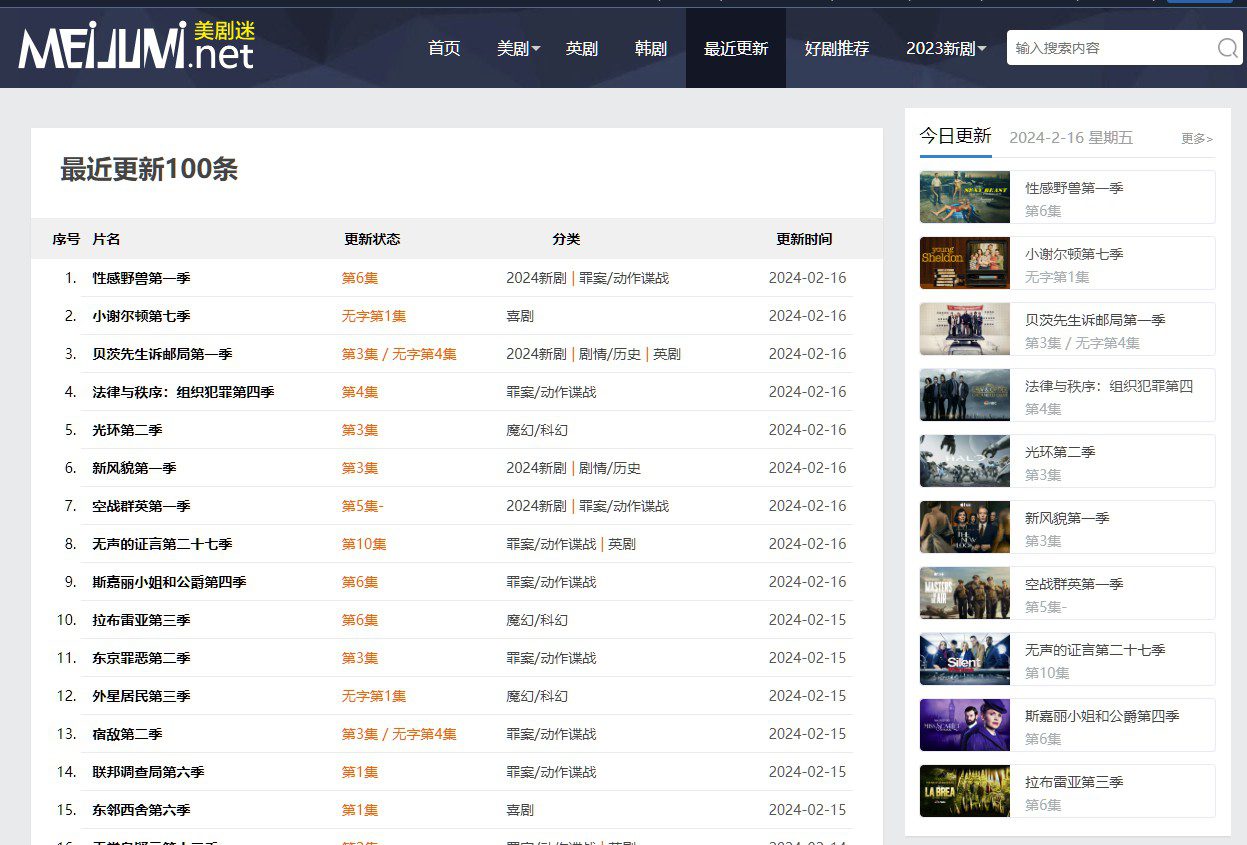
Task: Click the 更多> link in sidebar
Action: tap(1196, 139)
